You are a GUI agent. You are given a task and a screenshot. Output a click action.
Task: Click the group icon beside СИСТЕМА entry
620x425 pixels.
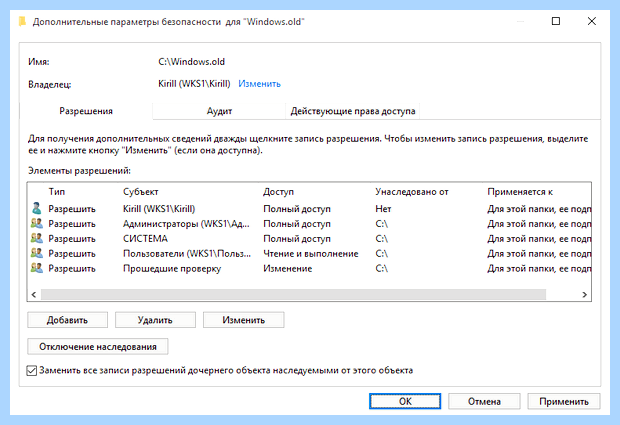pos(36,238)
